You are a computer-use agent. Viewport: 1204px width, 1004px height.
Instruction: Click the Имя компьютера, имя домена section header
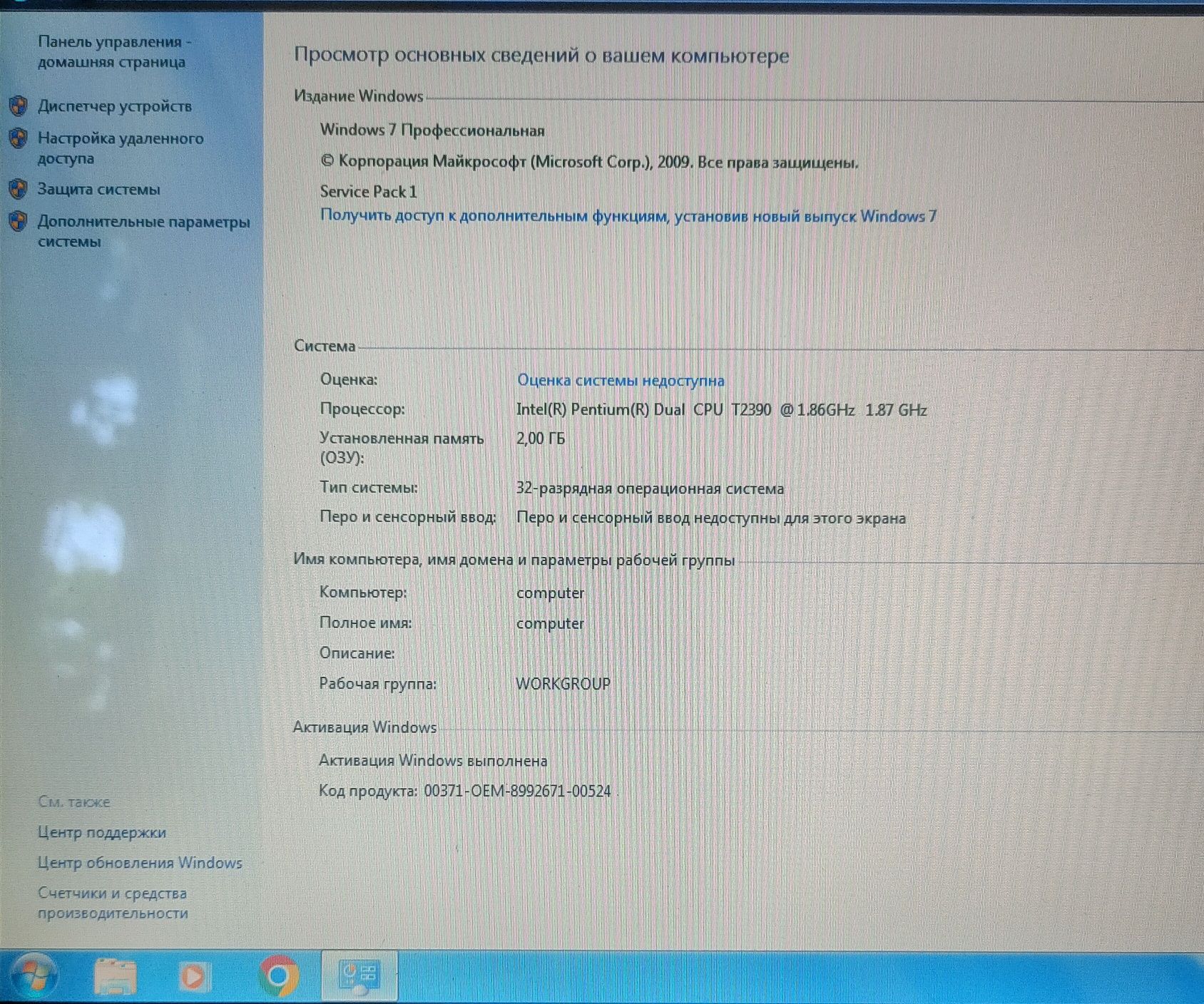[514, 560]
